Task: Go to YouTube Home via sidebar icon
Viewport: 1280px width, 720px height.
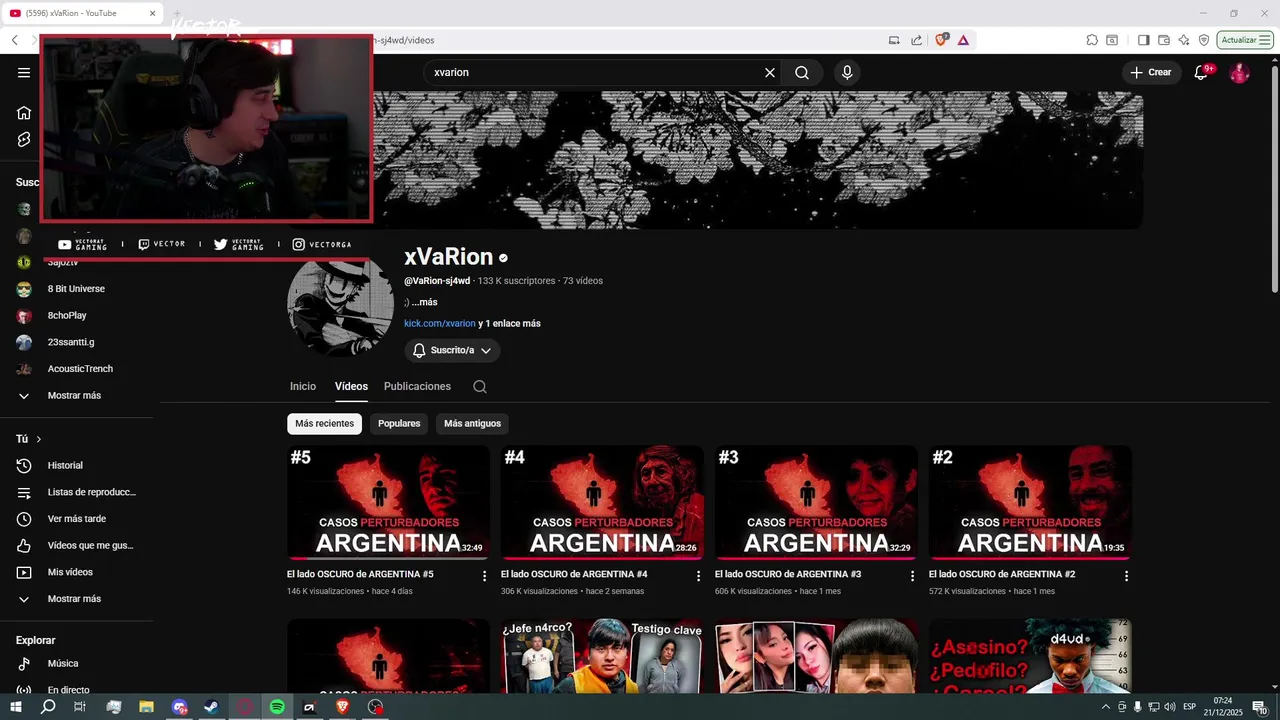Action: tap(24, 112)
